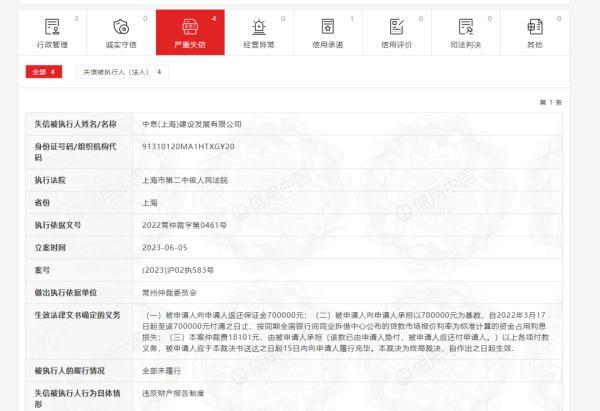Filter by 失信被执行人（法人）
This screenshot has height=411, width=600.
(x=122, y=72)
